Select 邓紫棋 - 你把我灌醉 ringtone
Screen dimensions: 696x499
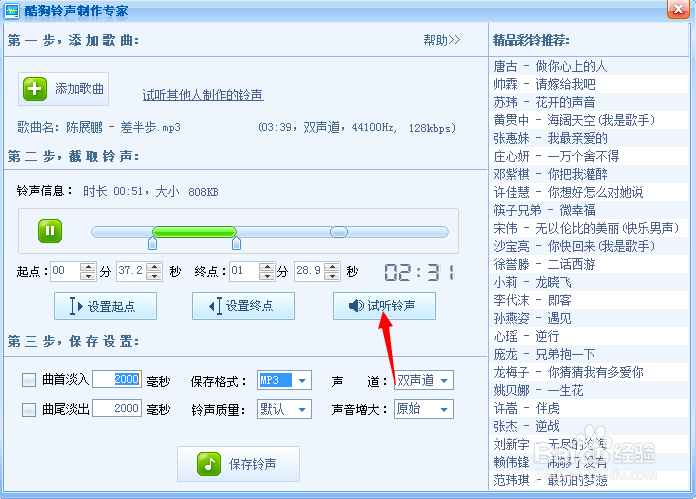pos(588,174)
